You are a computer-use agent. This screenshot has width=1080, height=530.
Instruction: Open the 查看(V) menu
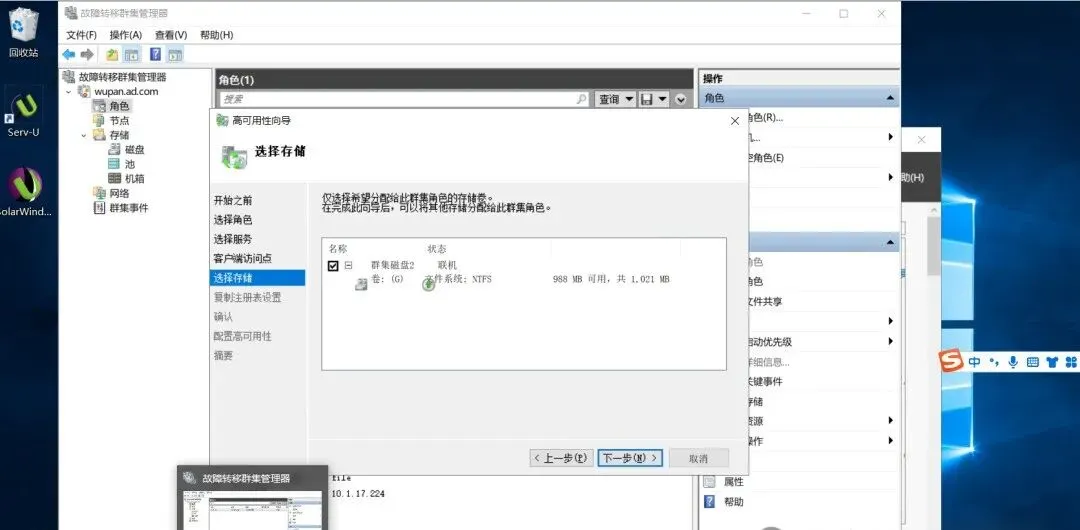pyautogui.click(x=171, y=34)
